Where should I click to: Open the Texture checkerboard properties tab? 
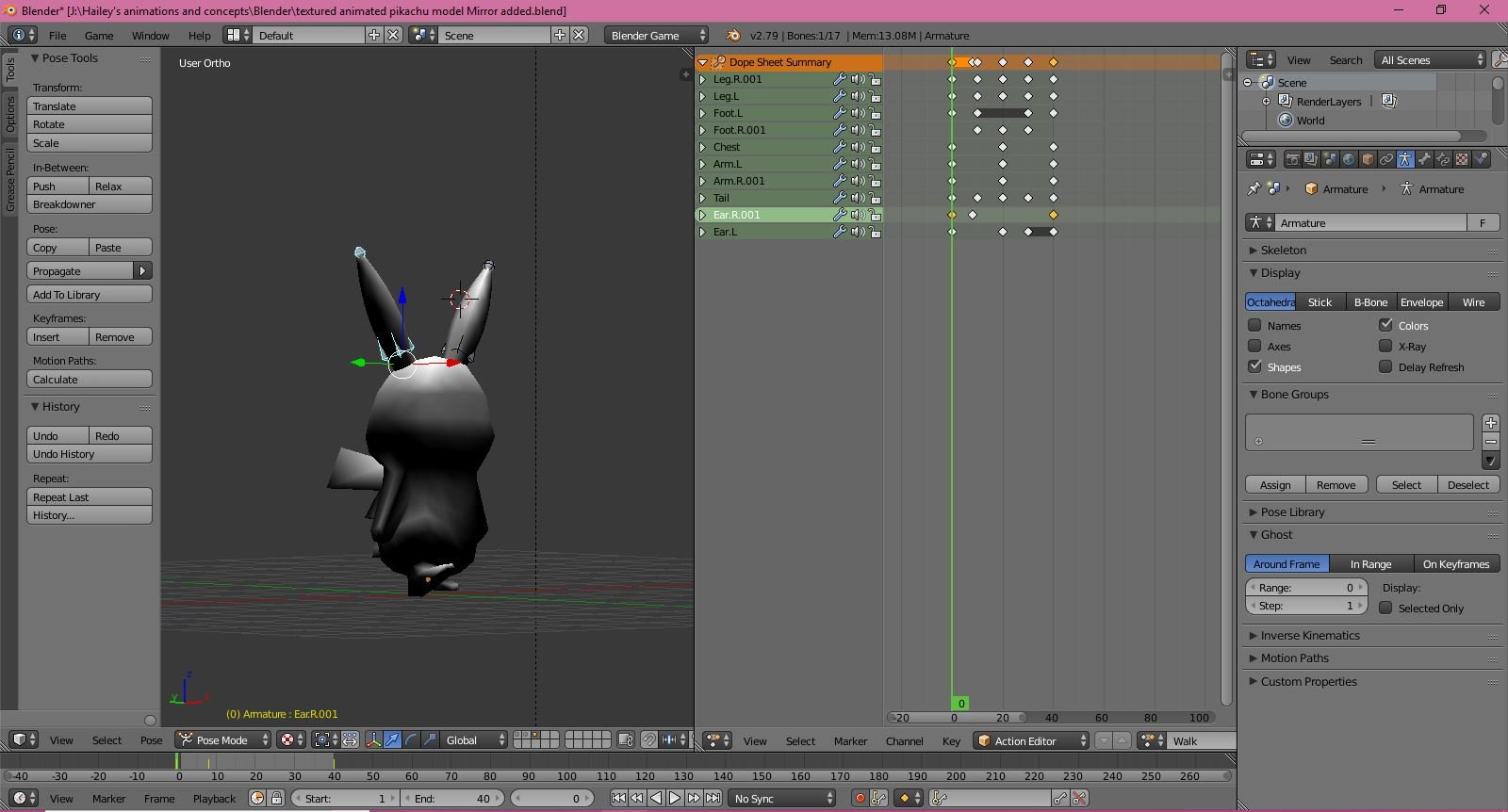(x=1462, y=159)
